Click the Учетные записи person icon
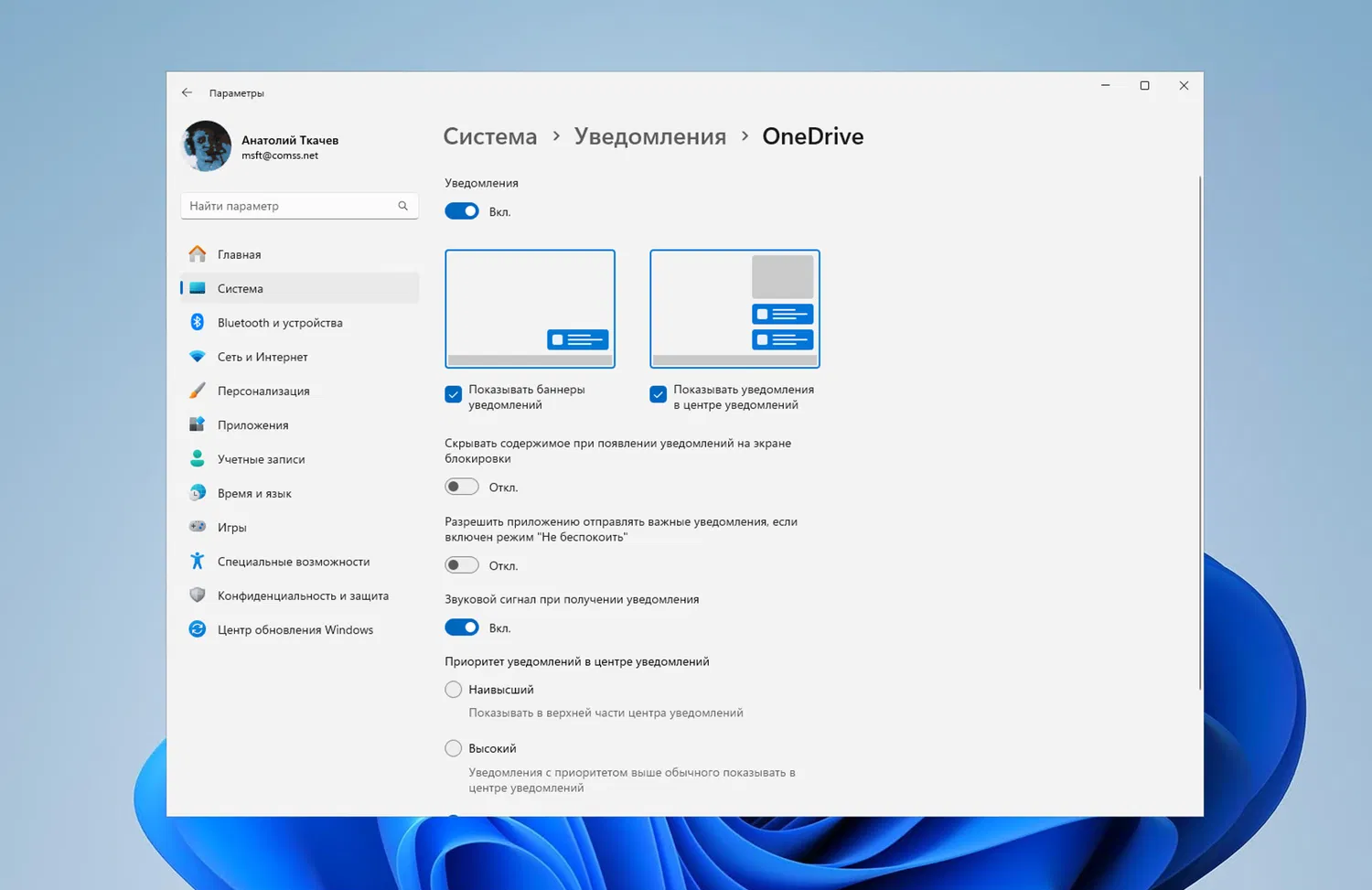The image size is (1372, 890). coord(198,459)
